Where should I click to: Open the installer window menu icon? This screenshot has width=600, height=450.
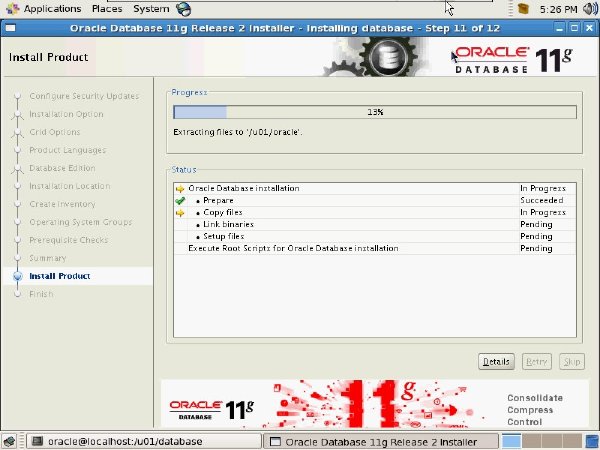coord(10,28)
